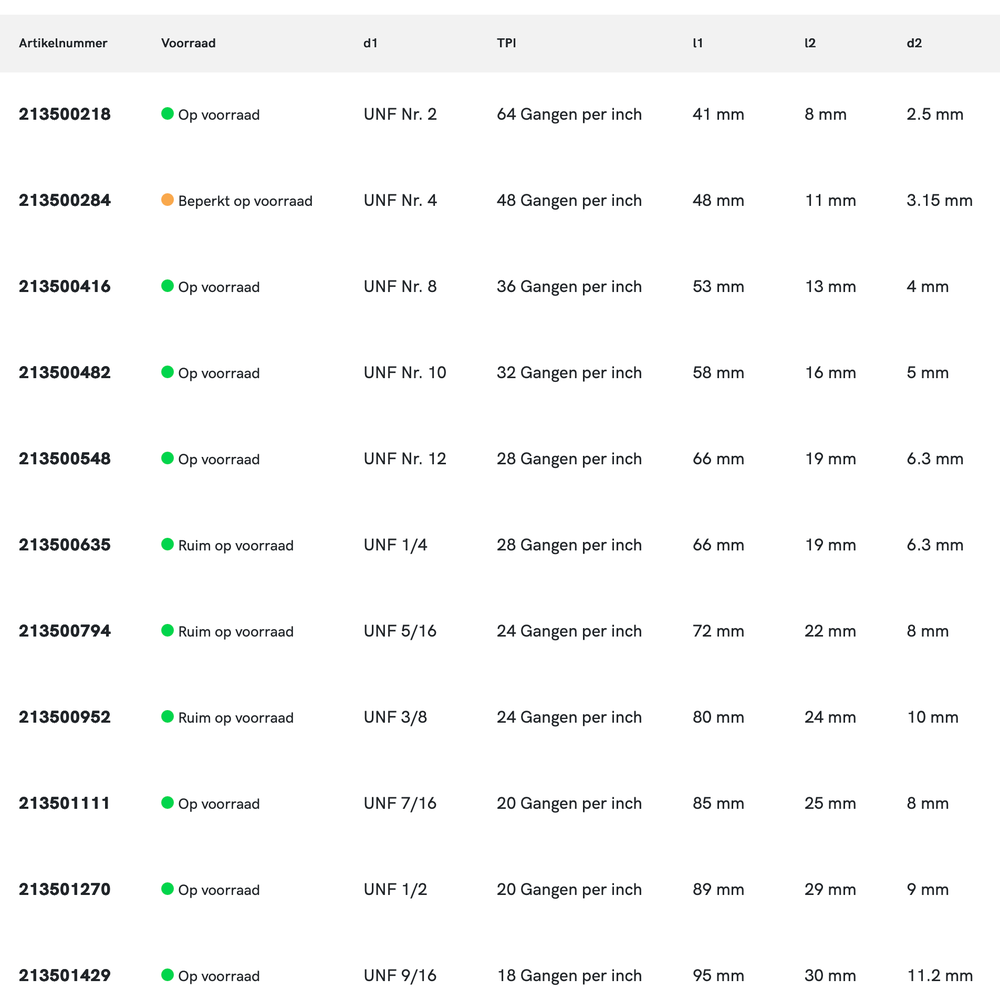The image size is (1000, 1000).
Task: Click article number 213500952
Action: [x=65, y=717]
